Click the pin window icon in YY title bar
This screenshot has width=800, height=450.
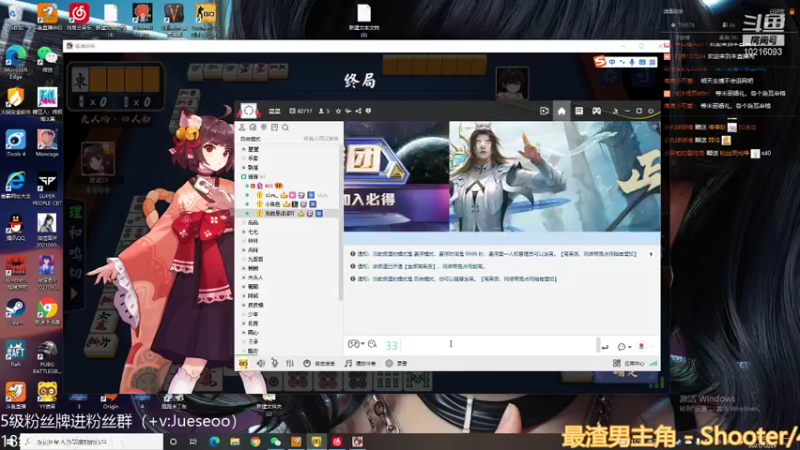pos(615,111)
